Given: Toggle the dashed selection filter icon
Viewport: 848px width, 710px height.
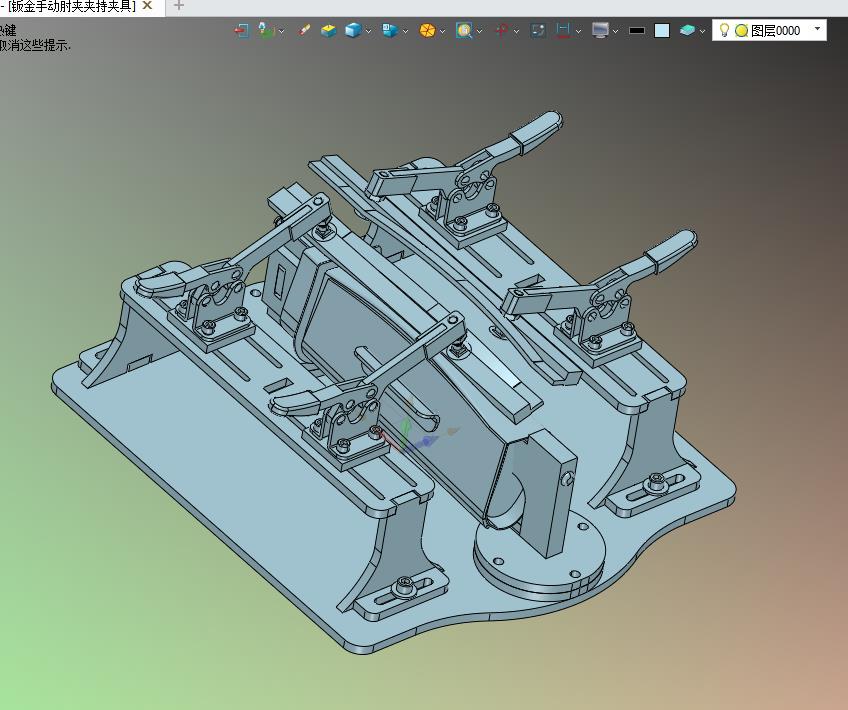Looking at the screenshot, I should pyautogui.click(x=538, y=30).
